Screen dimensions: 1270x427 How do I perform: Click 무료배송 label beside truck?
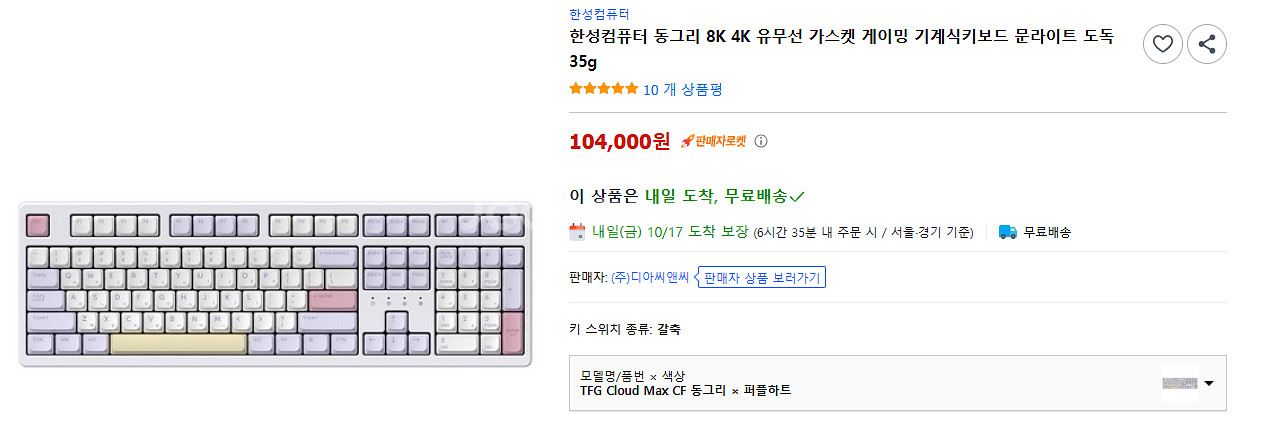1047,232
